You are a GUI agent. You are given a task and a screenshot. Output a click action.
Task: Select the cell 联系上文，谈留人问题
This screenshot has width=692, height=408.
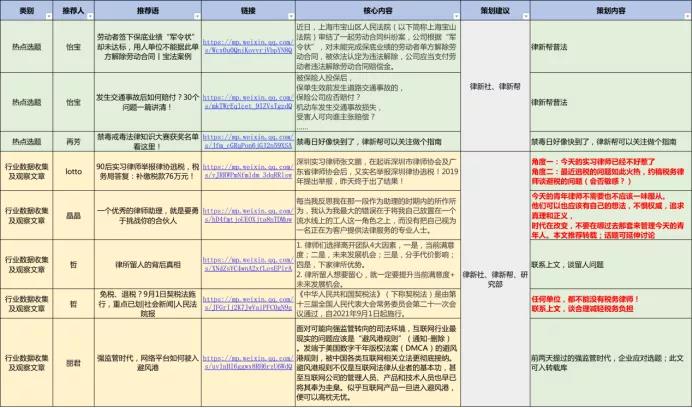(611, 264)
